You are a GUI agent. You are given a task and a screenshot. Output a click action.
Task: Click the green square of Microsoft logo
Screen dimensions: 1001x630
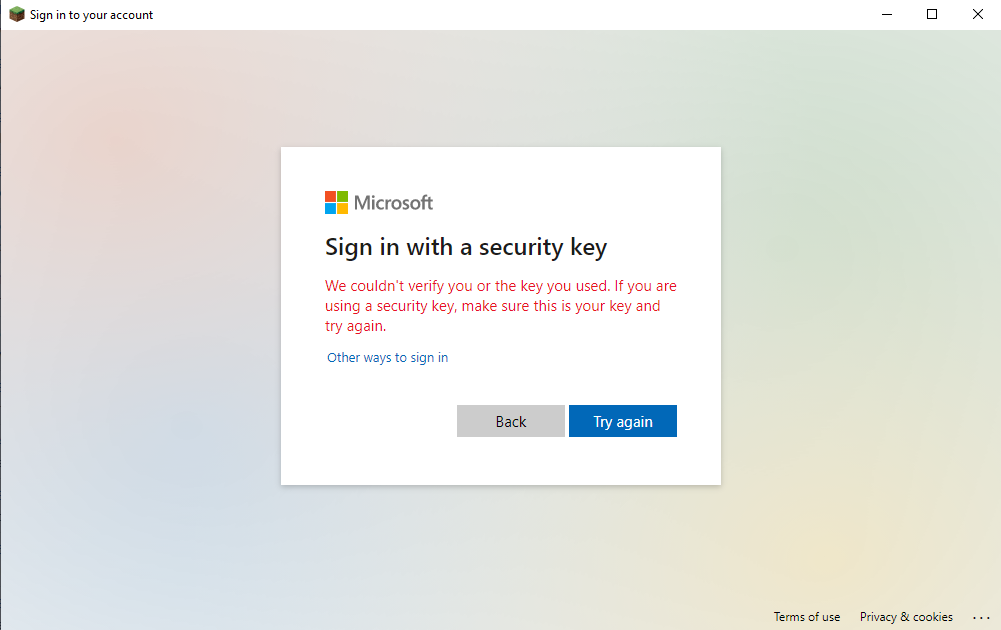[x=342, y=196]
